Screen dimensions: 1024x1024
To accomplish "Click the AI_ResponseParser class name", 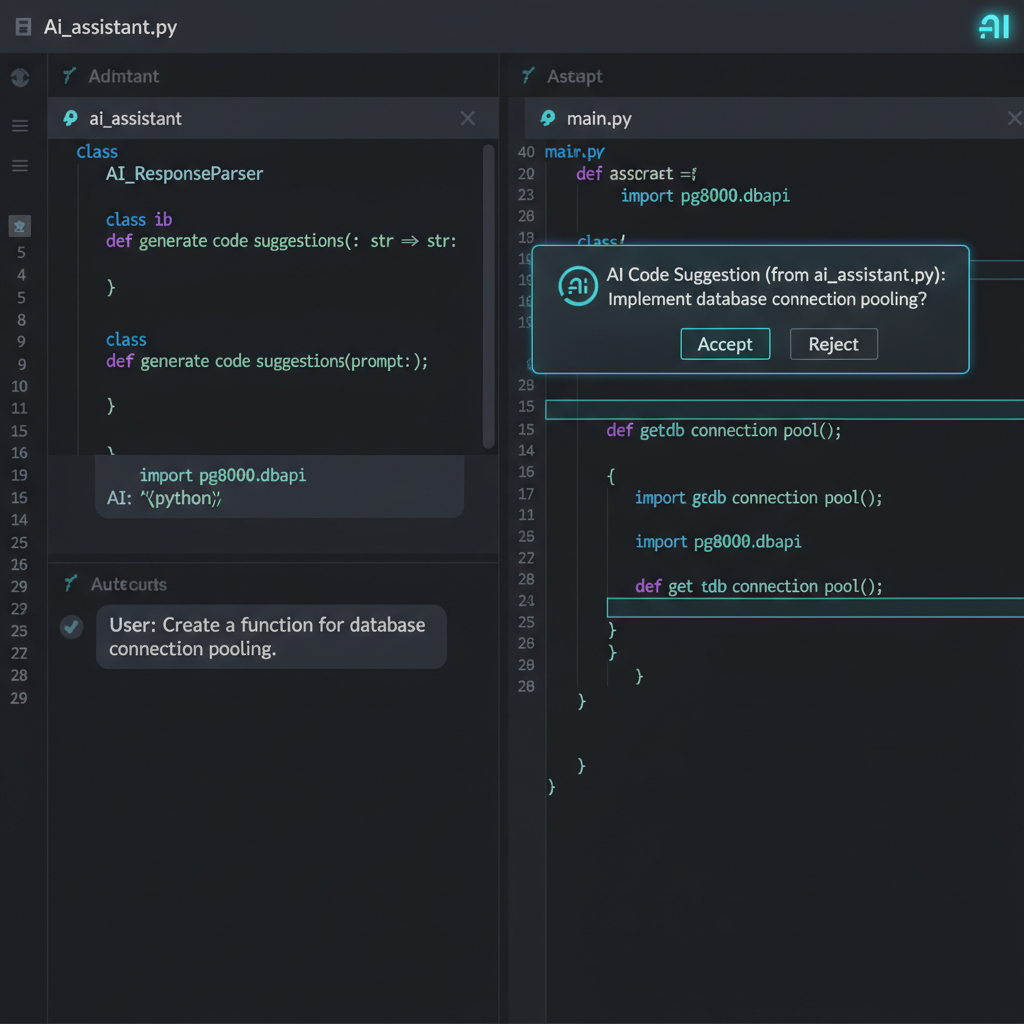I will point(184,174).
